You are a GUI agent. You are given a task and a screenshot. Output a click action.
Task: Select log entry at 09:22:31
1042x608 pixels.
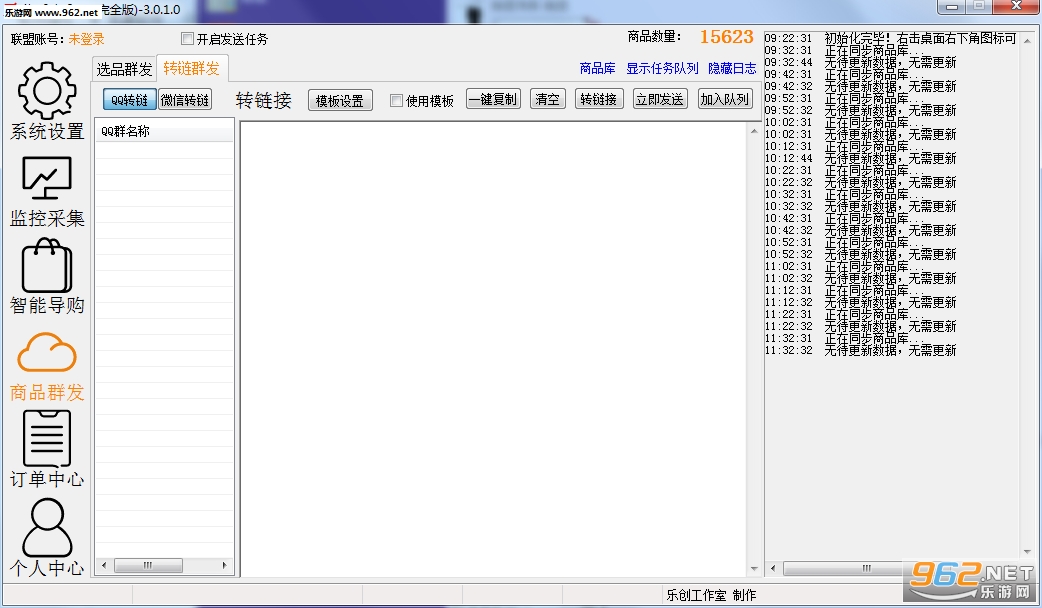pyautogui.click(x=890, y=39)
